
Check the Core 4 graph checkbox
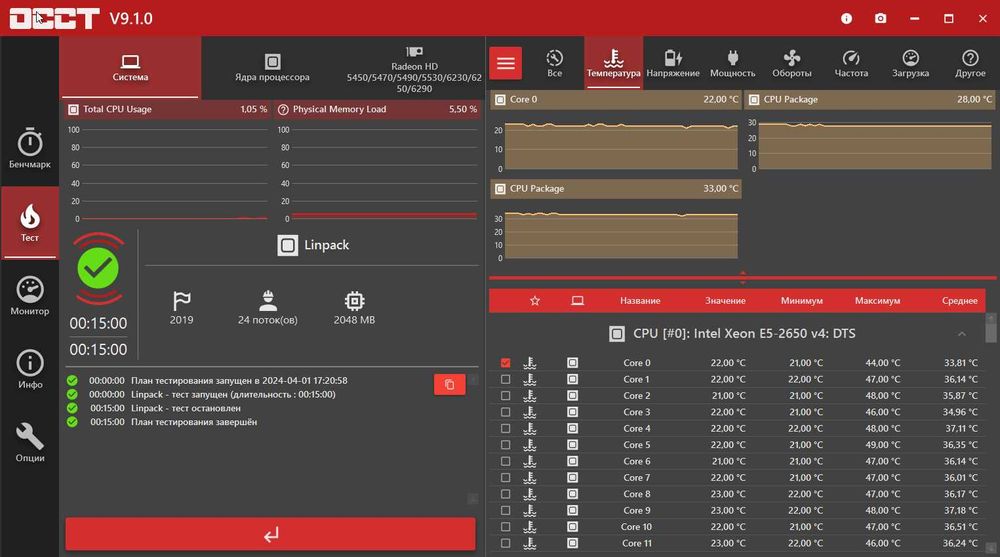(x=506, y=428)
